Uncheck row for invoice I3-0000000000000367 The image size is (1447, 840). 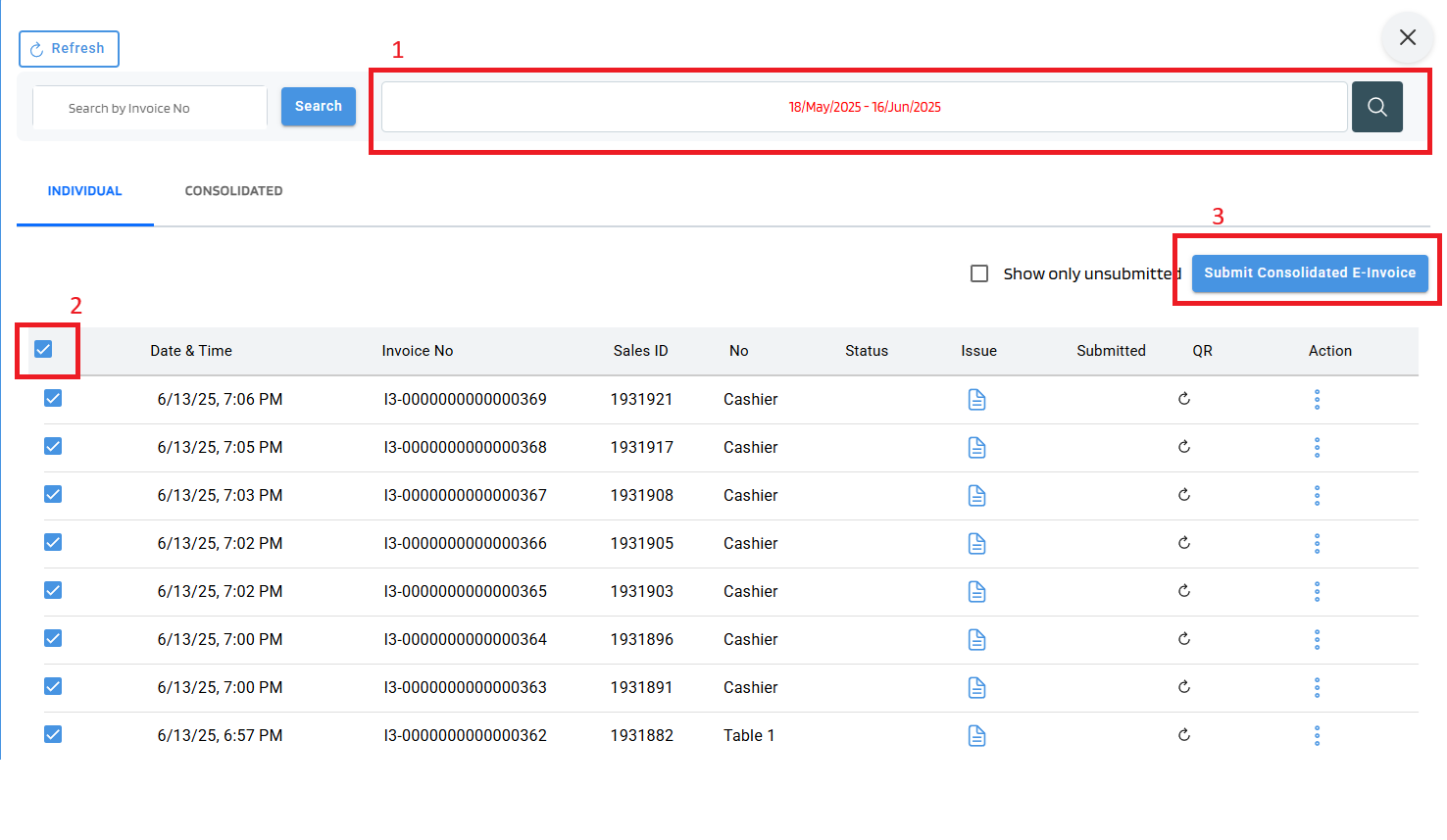(x=53, y=494)
